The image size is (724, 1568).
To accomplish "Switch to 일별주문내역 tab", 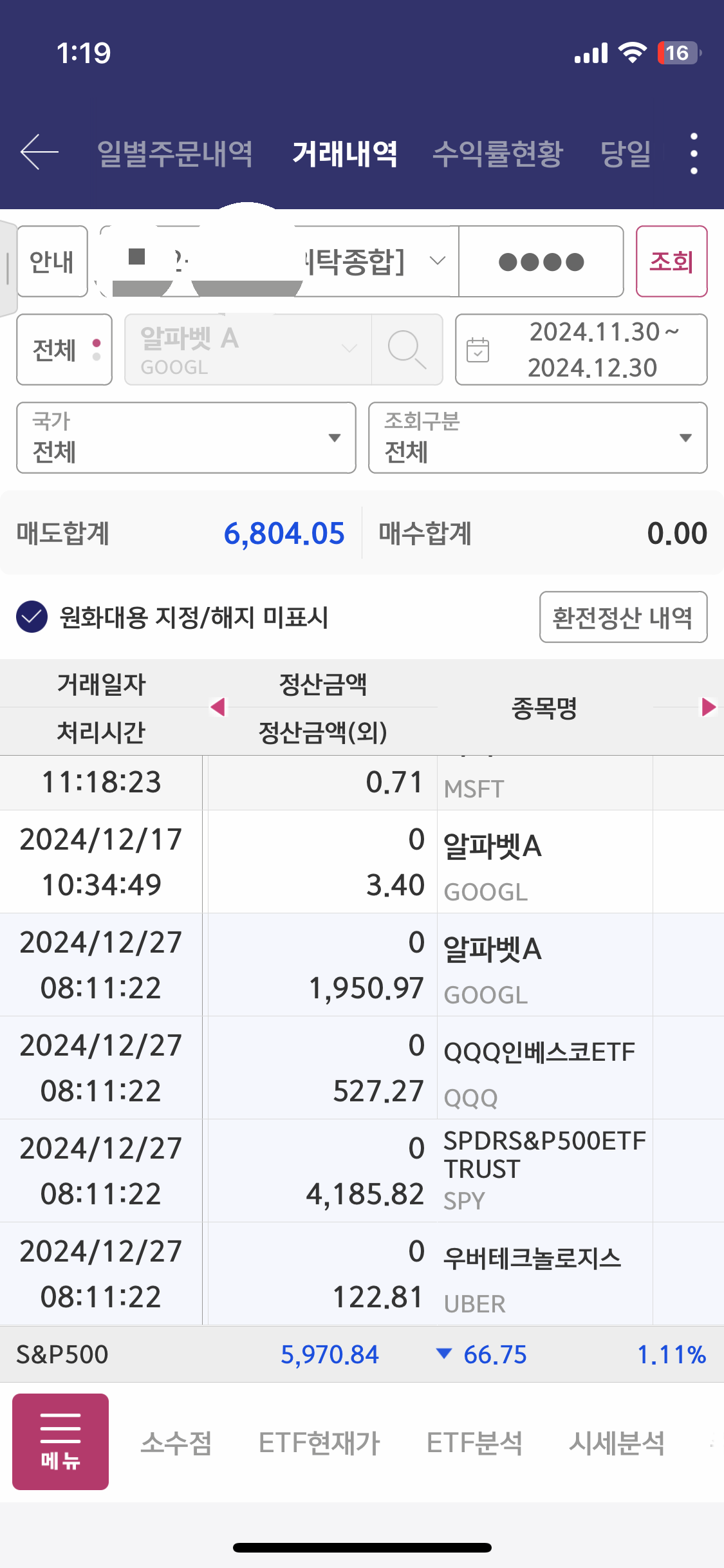I will pyautogui.click(x=174, y=154).
